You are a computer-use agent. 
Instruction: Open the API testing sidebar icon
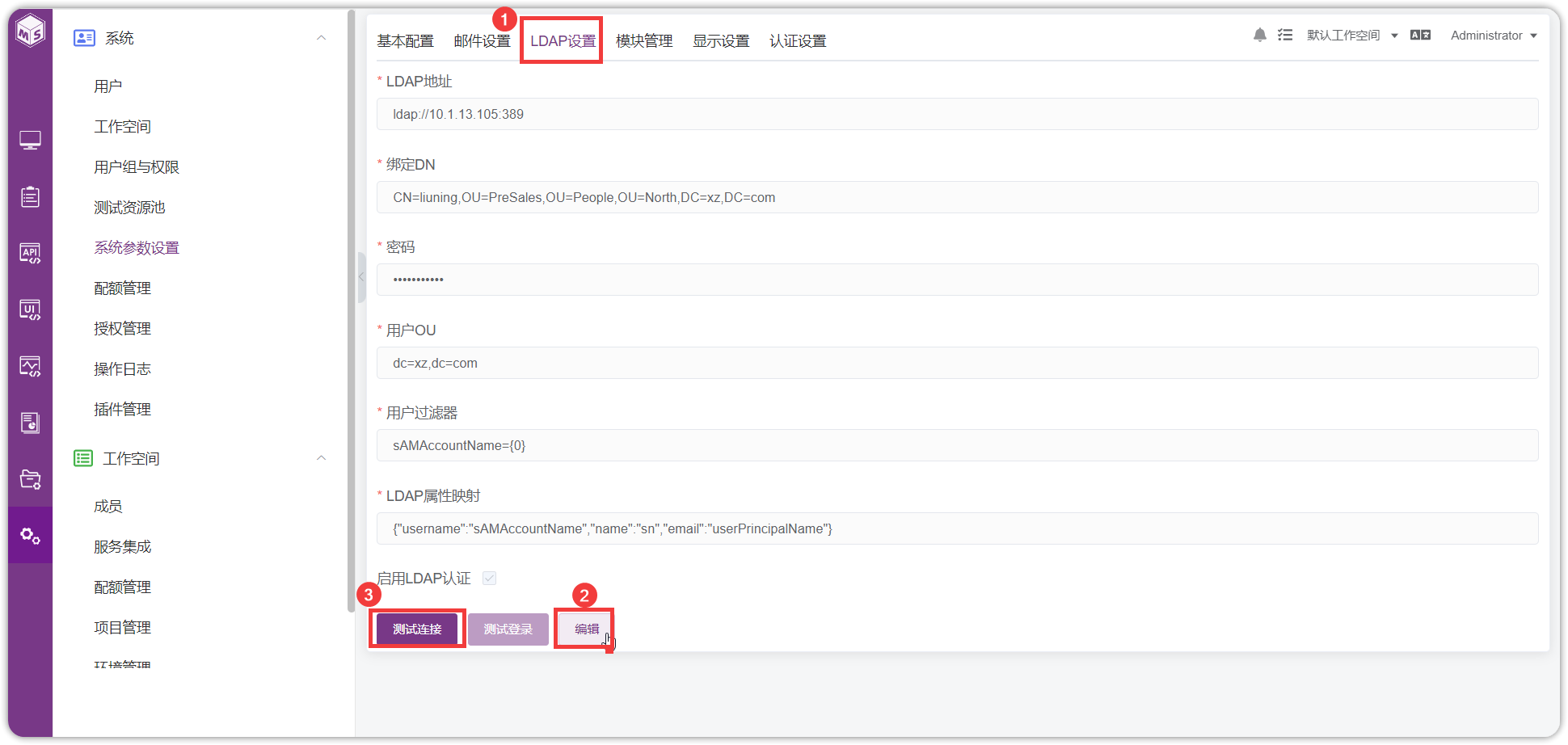[x=31, y=253]
